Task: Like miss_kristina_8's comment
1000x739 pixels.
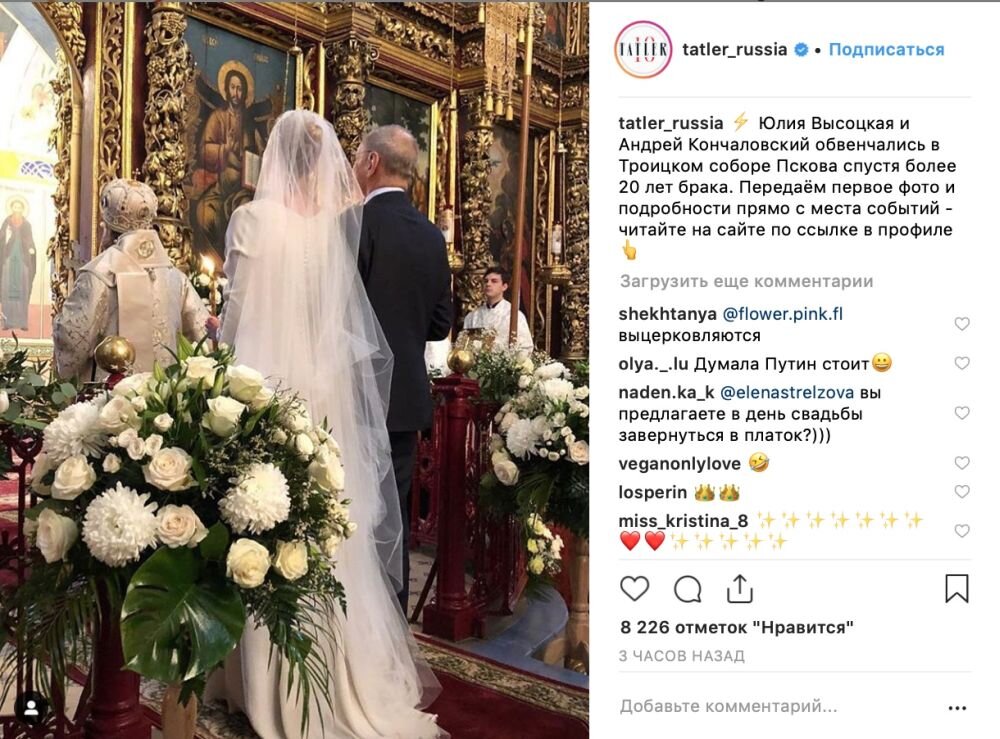Action: click(962, 530)
